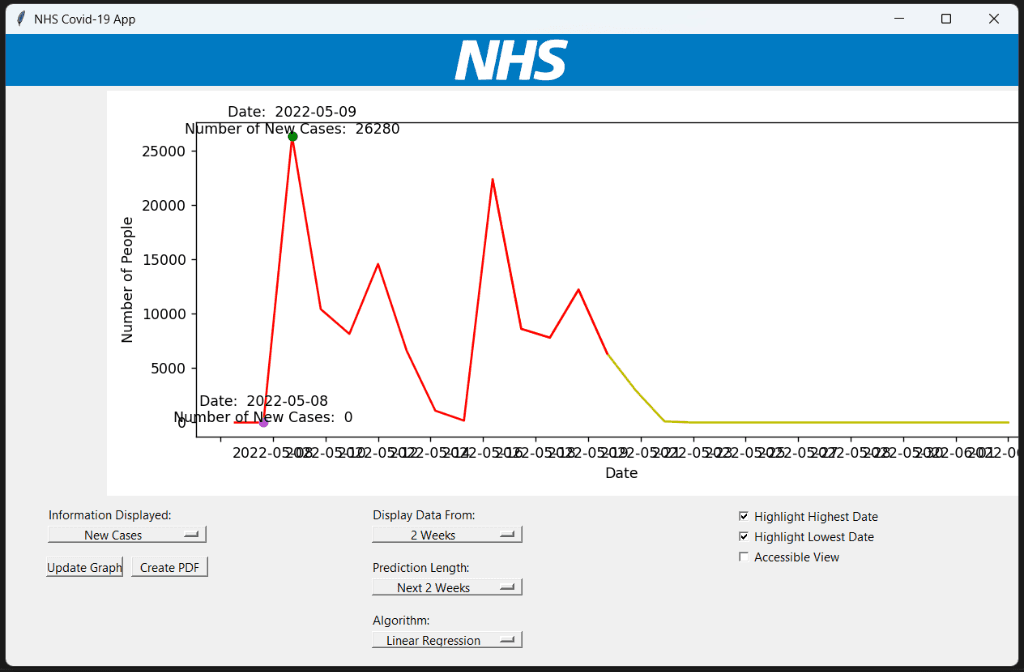The height and width of the screenshot is (672, 1024).
Task: Click the feather app icon in title bar
Action: click(21, 19)
